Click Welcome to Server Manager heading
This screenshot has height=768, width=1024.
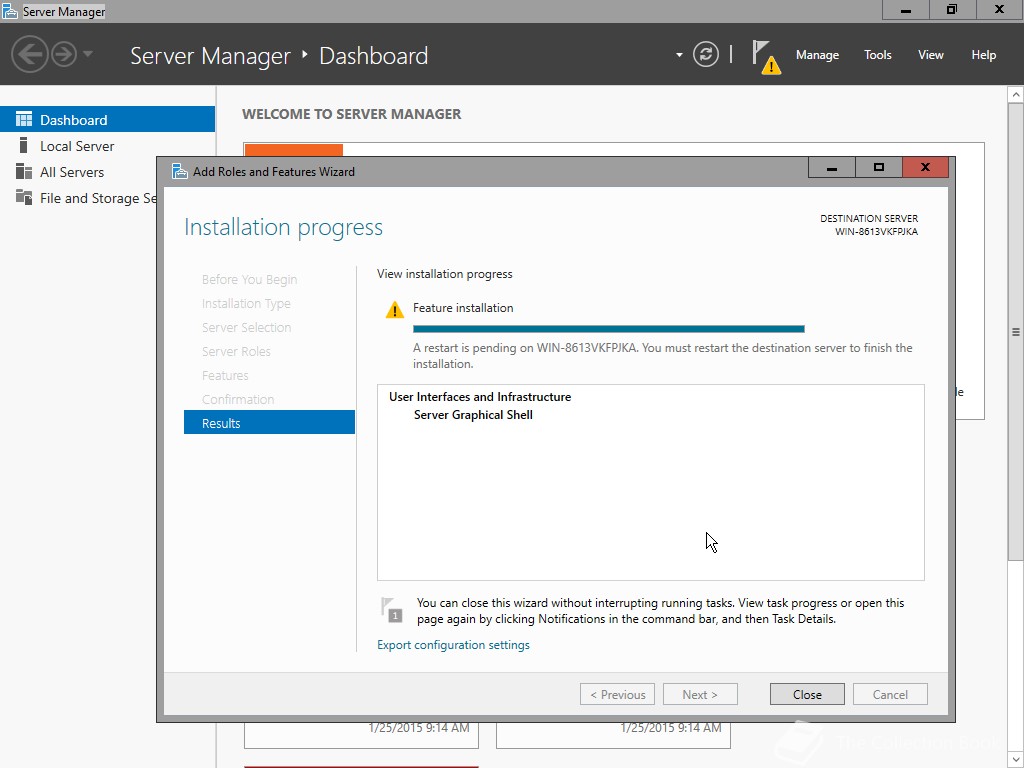[x=351, y=114]
